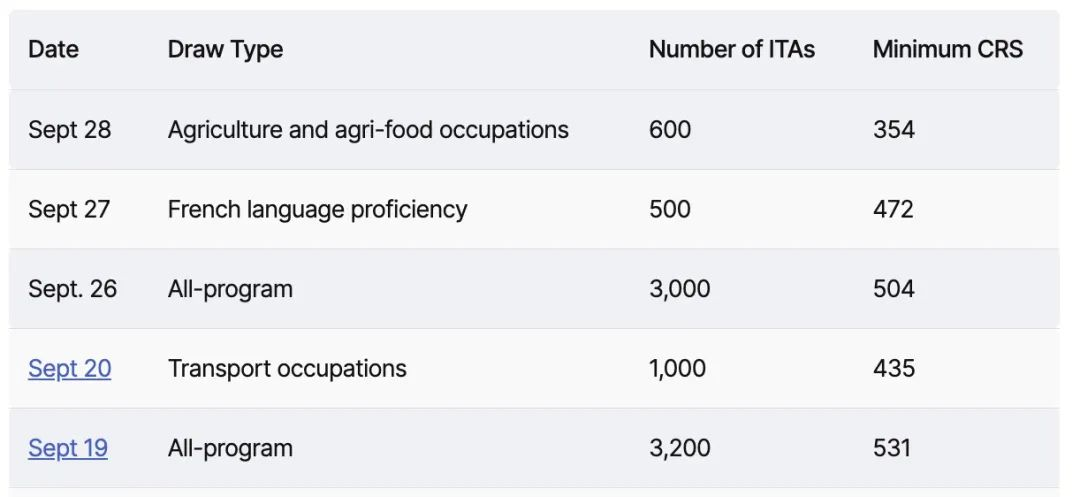The image size is (1080, 497).
Task: Open the Sept 19 draw link
Action: click(68, 448)
